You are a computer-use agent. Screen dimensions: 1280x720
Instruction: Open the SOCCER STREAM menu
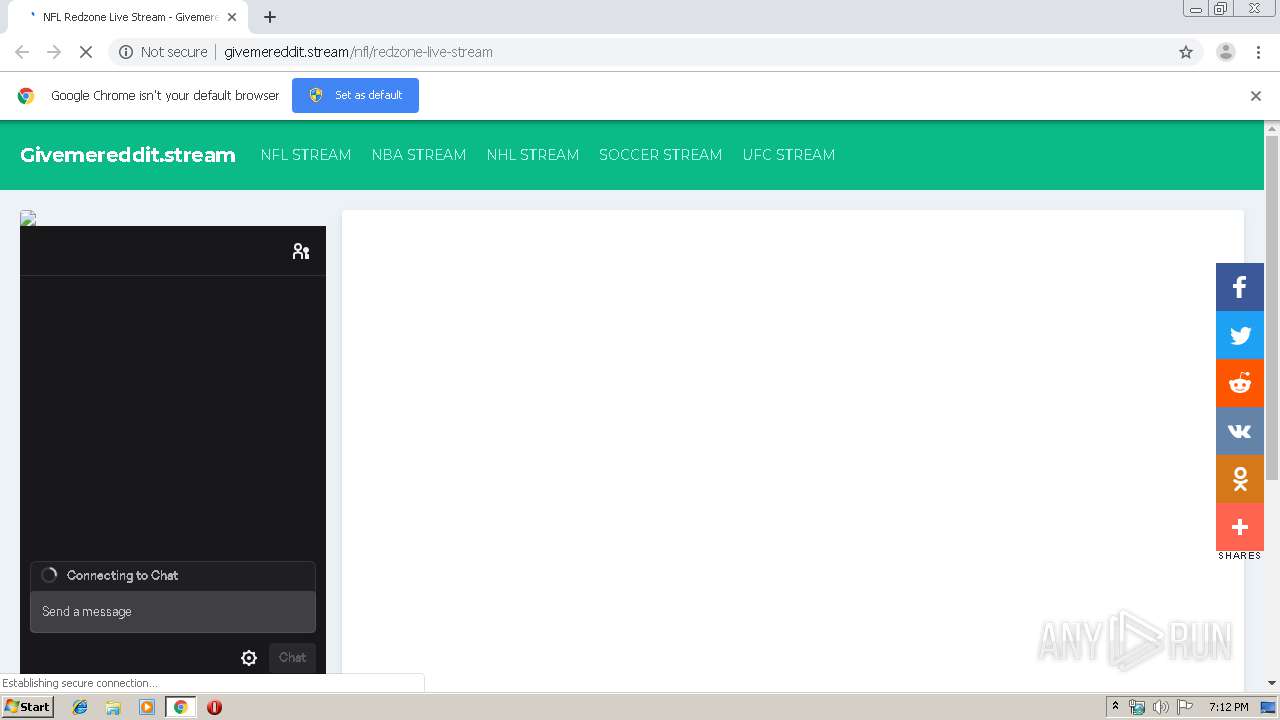point(661,155)
